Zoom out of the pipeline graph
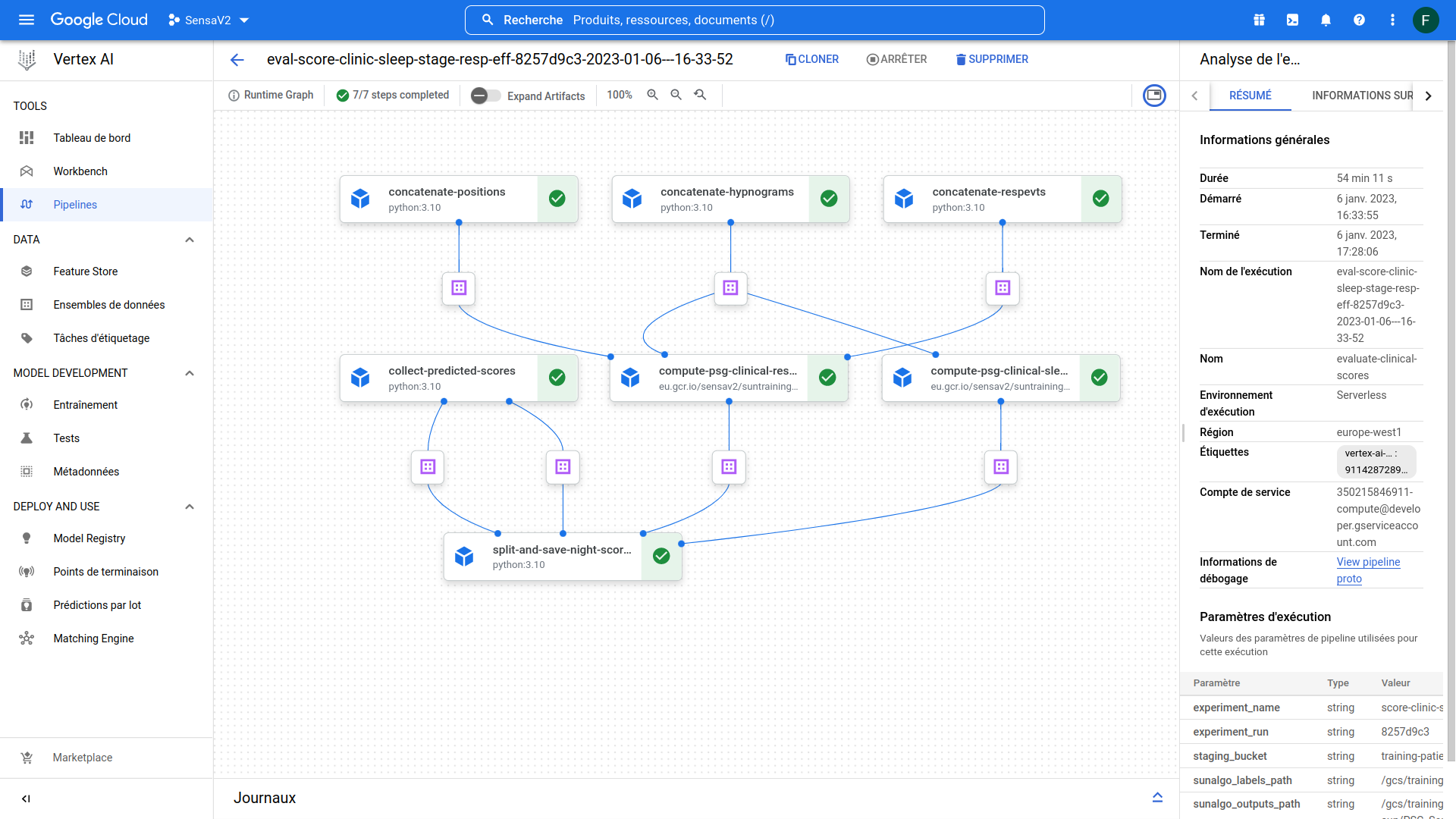Viewport: 1456px width, 819px height. coord(676,95)
